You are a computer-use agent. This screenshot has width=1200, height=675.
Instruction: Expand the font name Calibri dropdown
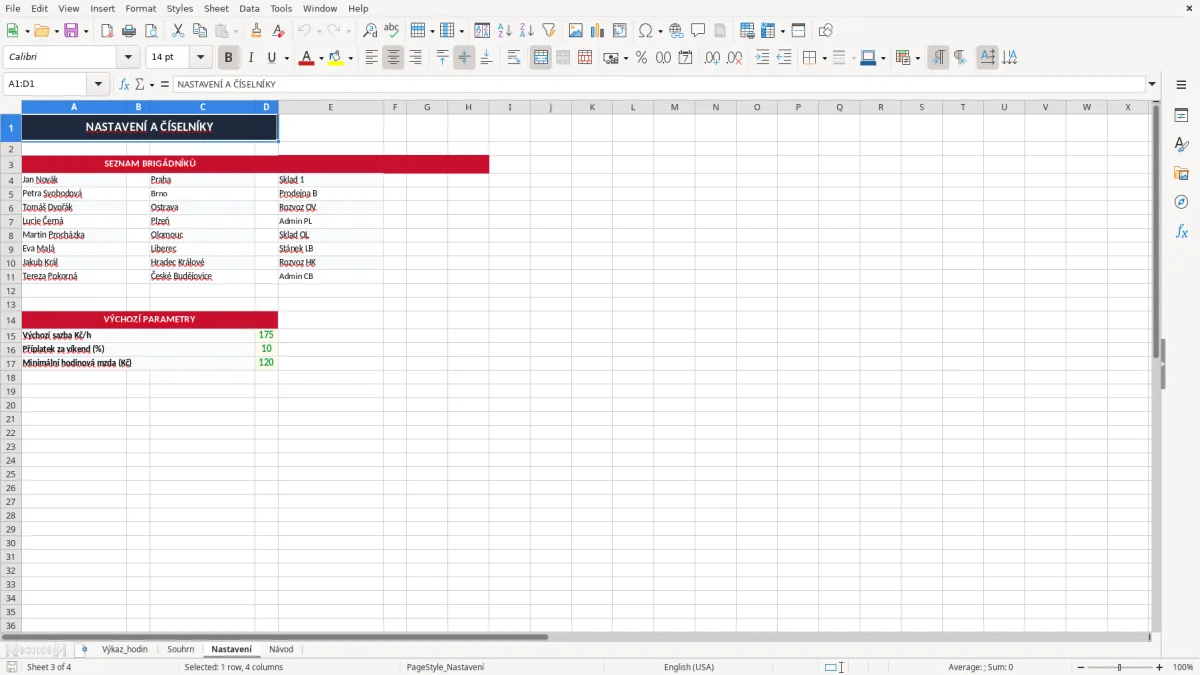[x=128, y=57]
